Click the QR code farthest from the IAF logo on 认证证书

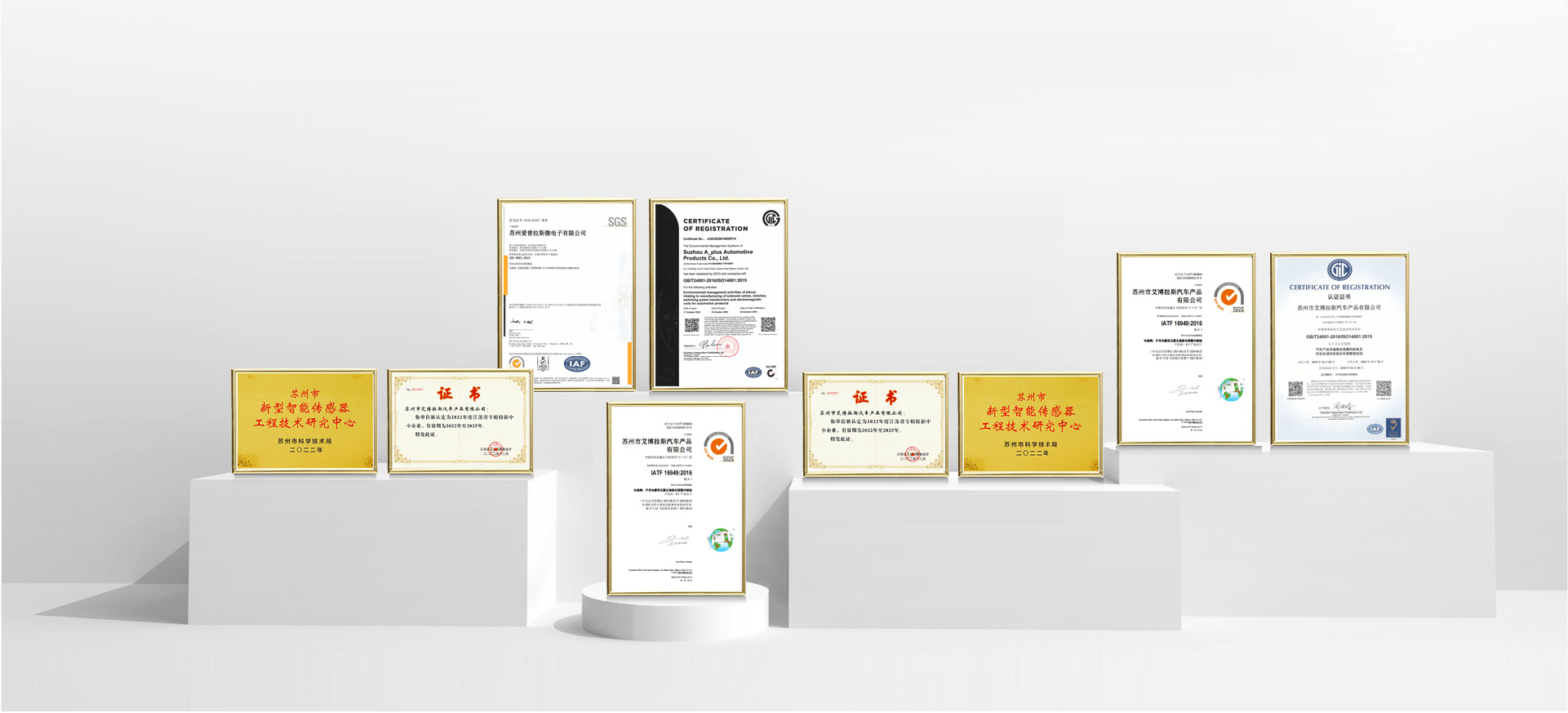point(1295,389)
